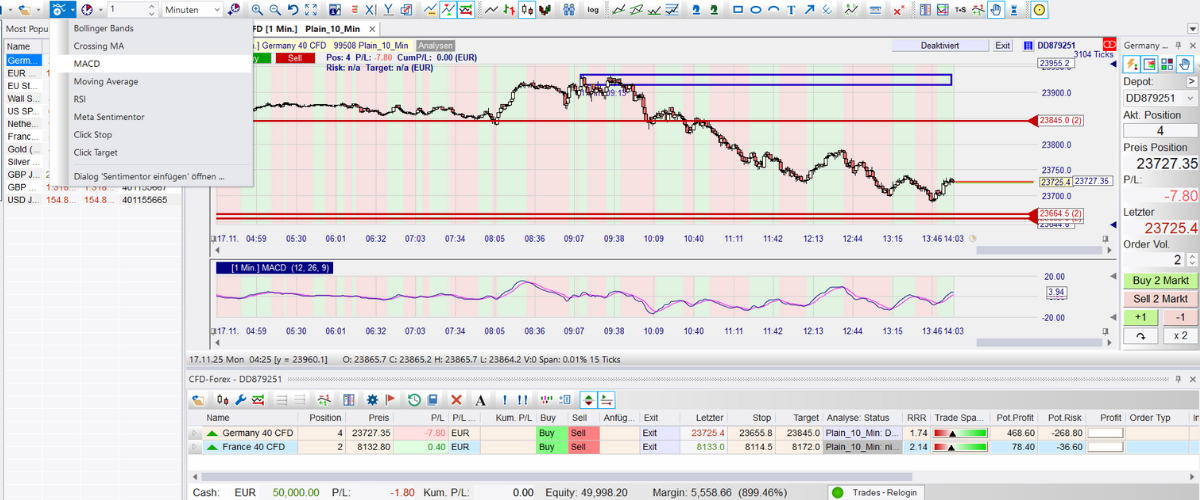Click Sell in the France 40 CFD row
The width and height of the screenshot is (1200, 500).
[582, 447]
